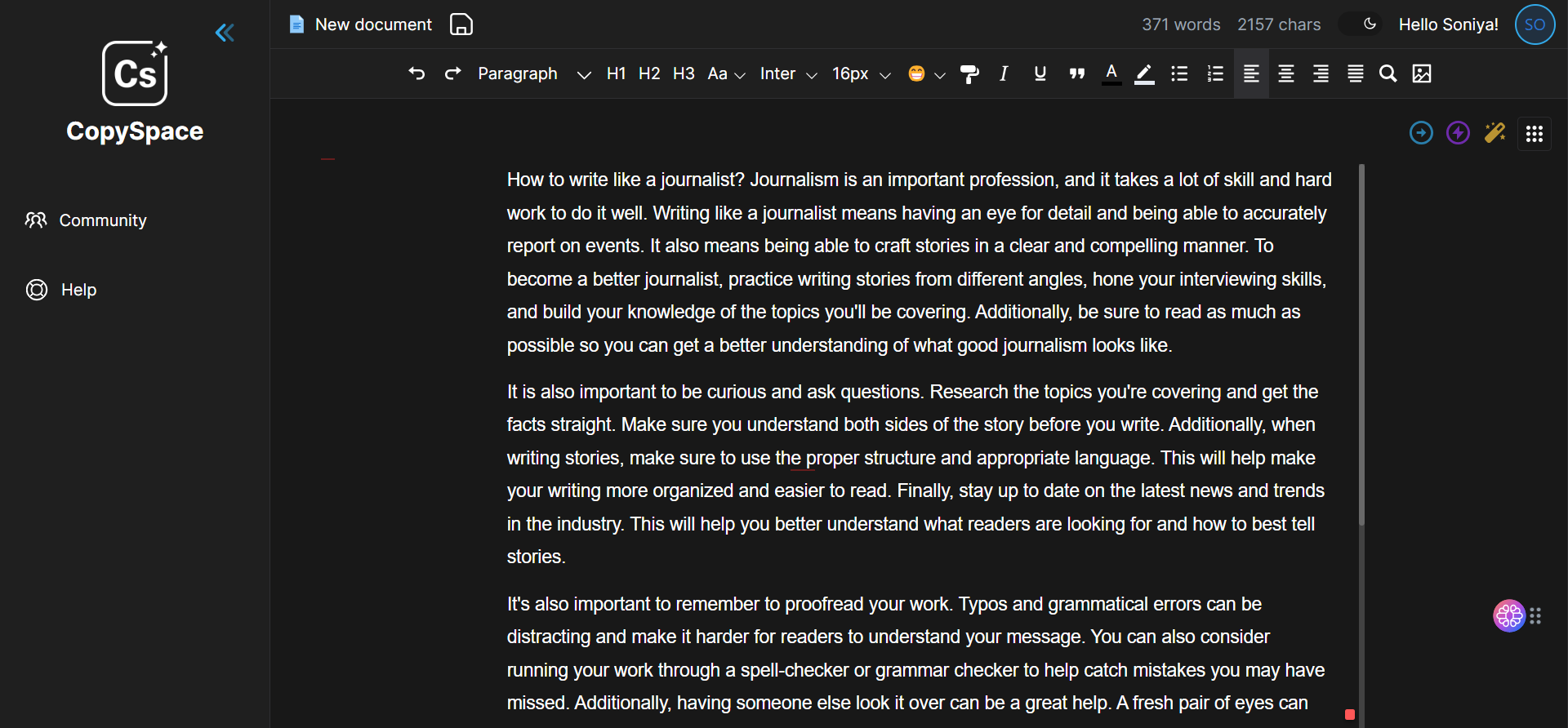Click the Hello Soniya! greeting

pyautogui.click(x=1448, y=24)
